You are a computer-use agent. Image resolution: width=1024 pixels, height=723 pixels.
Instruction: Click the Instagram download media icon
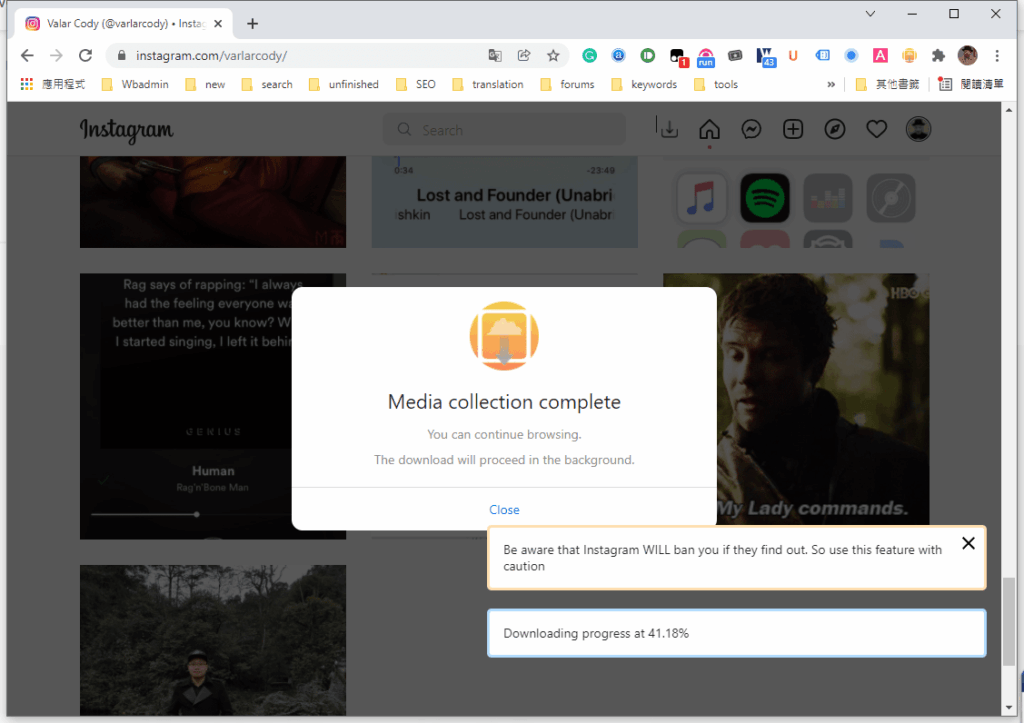[669, 129]
